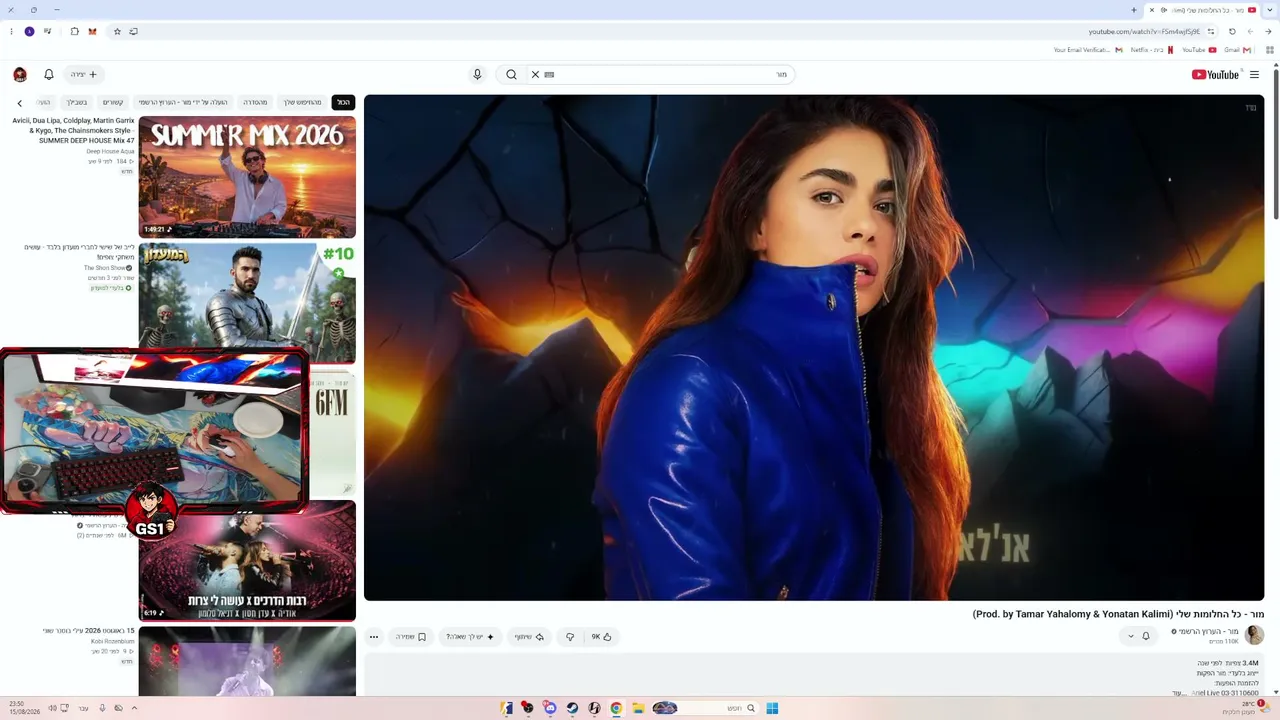
Task: Open the YouTube guide hamburger menu
Action: pyautogui.click(x=1254, y=74)
